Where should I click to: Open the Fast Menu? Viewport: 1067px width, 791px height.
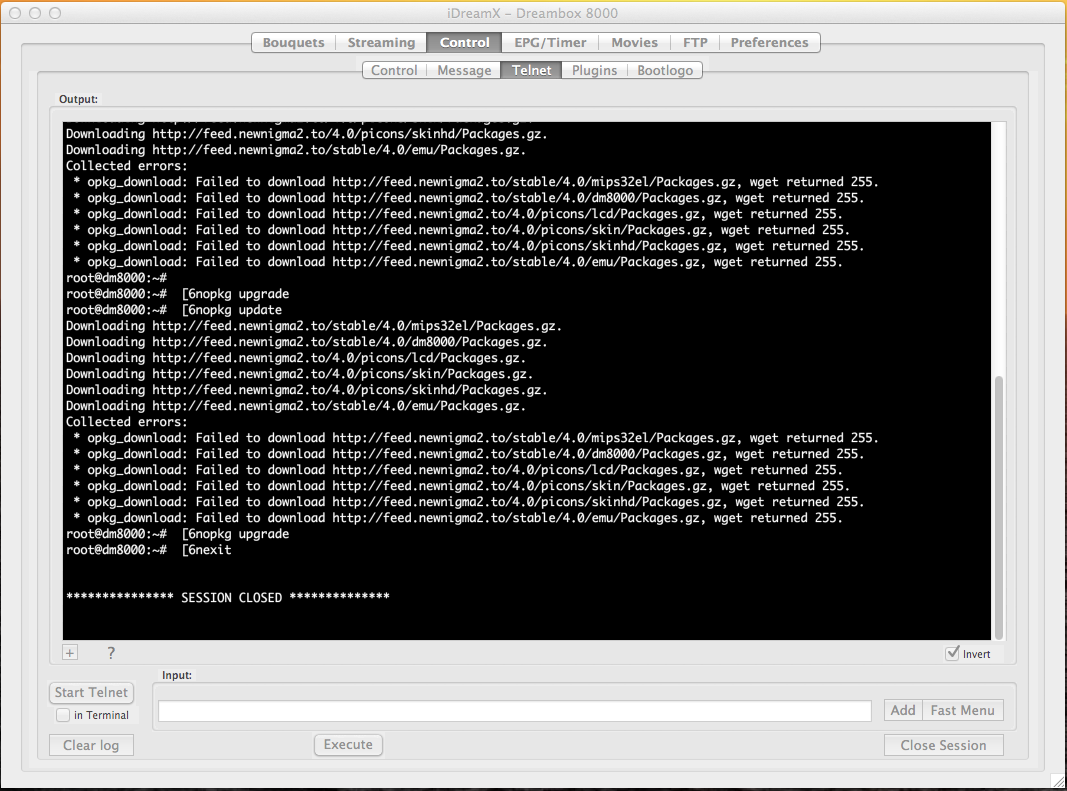[x=962, y=710]
